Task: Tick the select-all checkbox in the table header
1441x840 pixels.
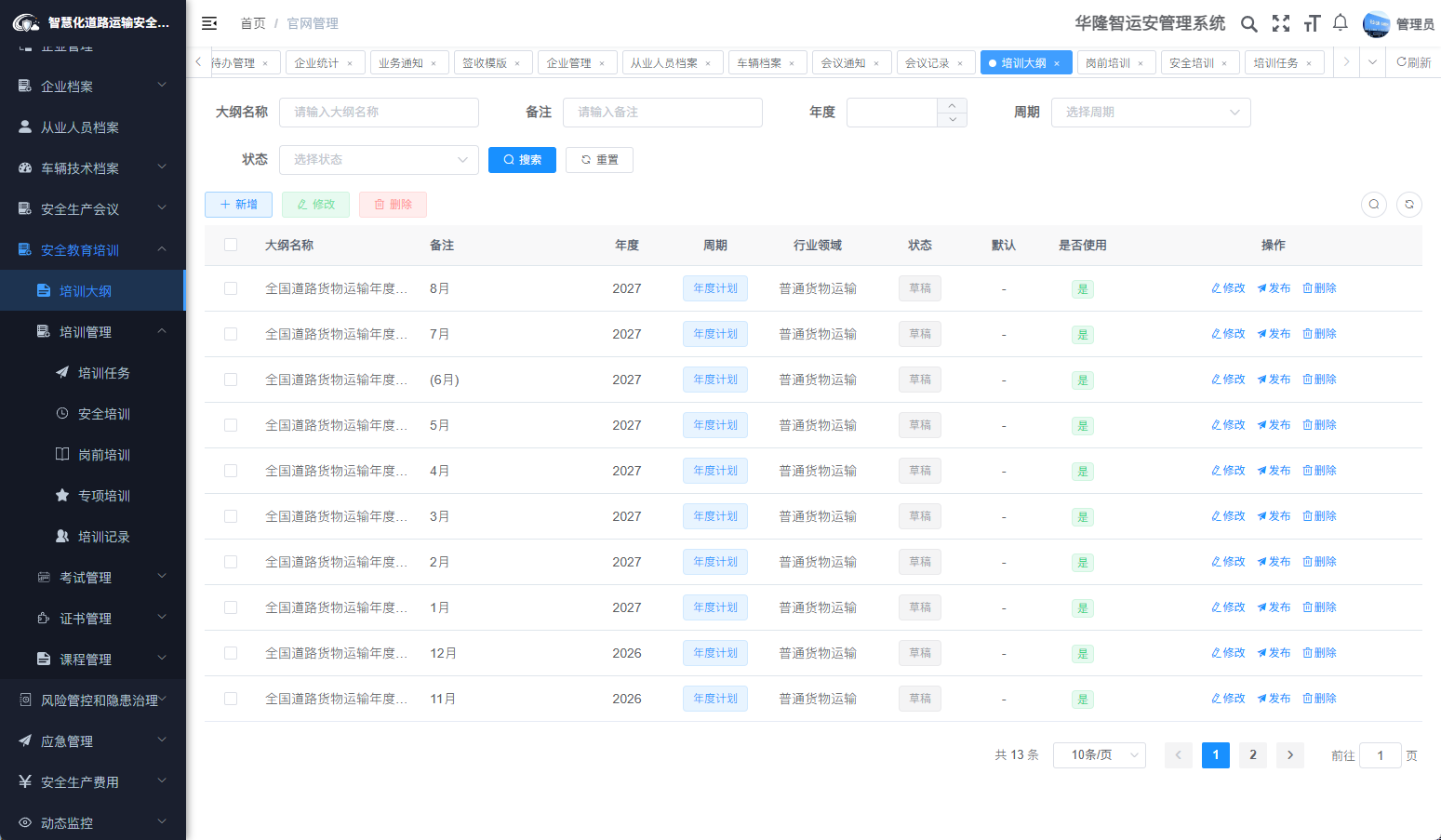Action: pos(231,245)
